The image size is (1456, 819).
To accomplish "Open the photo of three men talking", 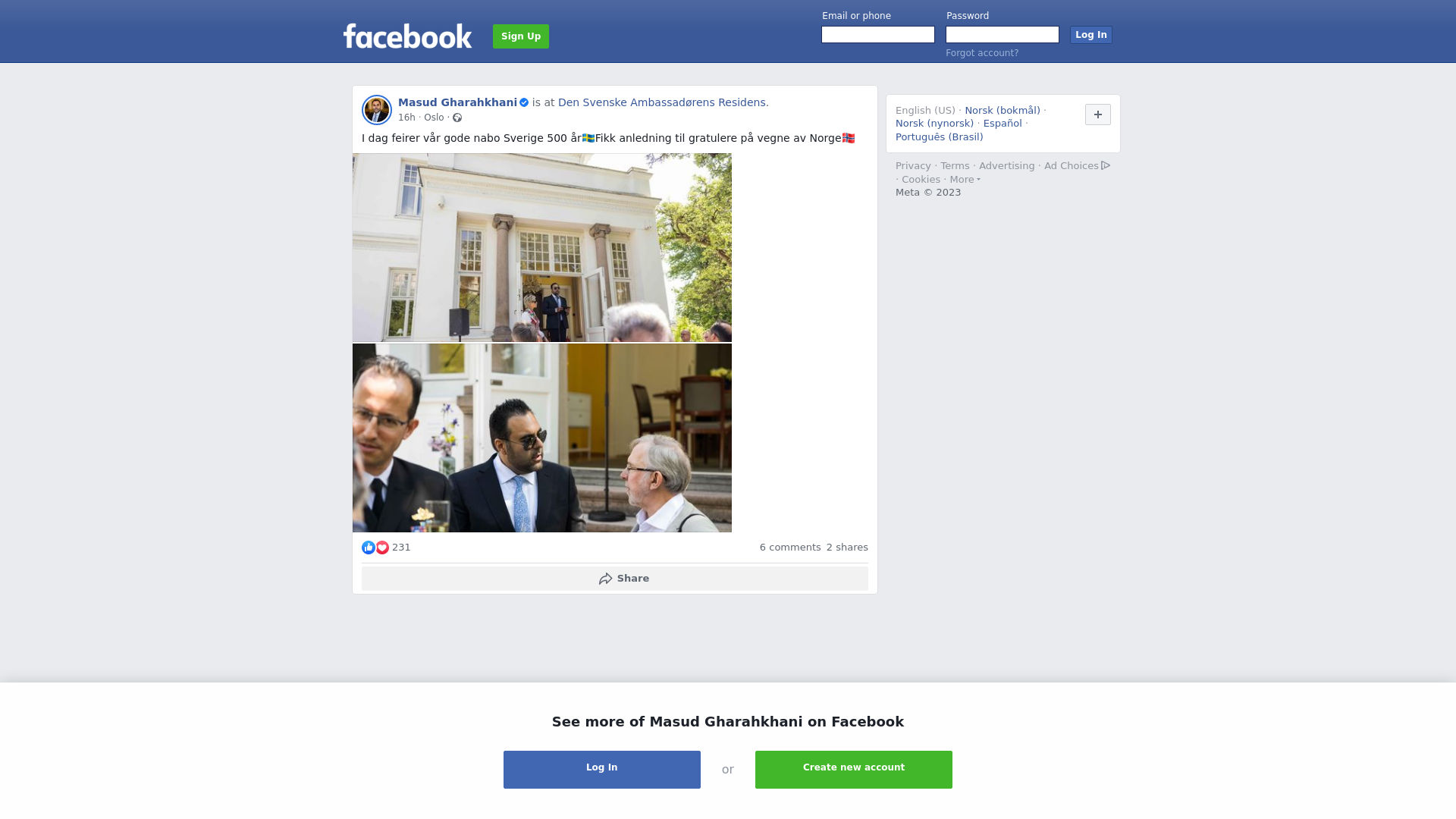I will click(x=542, y=438).
